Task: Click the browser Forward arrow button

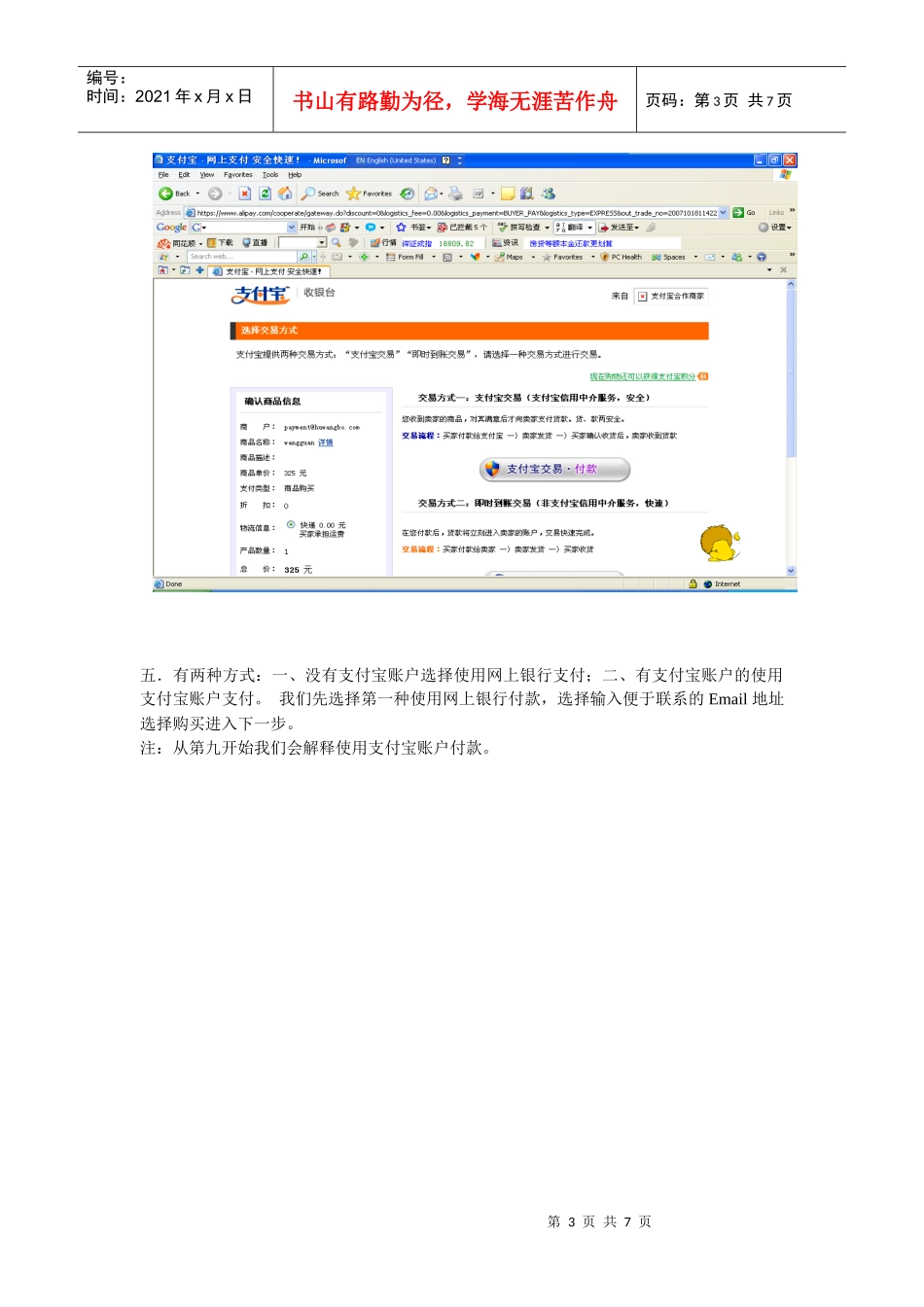Action: pyautogui.click(x=215, y=194)
